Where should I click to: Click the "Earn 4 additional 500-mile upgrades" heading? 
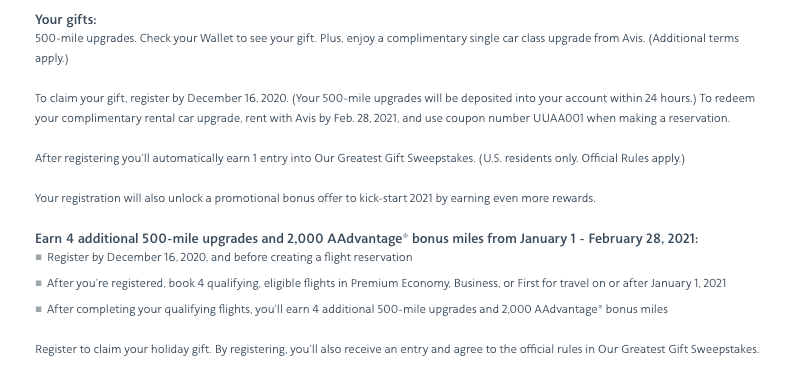[366, 238]
